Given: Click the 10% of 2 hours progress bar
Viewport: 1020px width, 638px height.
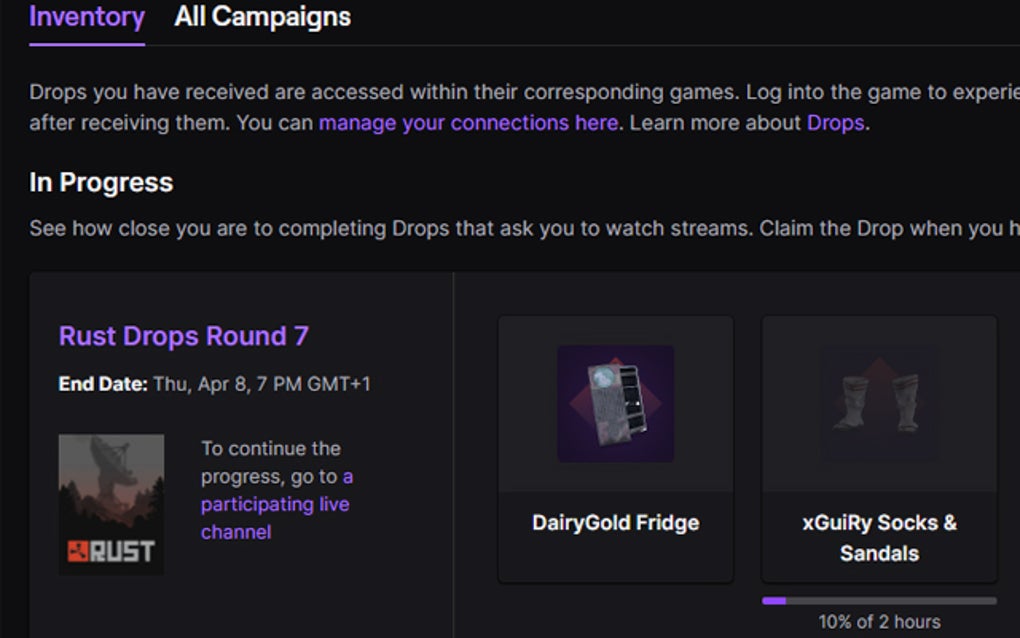Looking at the screenshot, I should click(878, 599).
